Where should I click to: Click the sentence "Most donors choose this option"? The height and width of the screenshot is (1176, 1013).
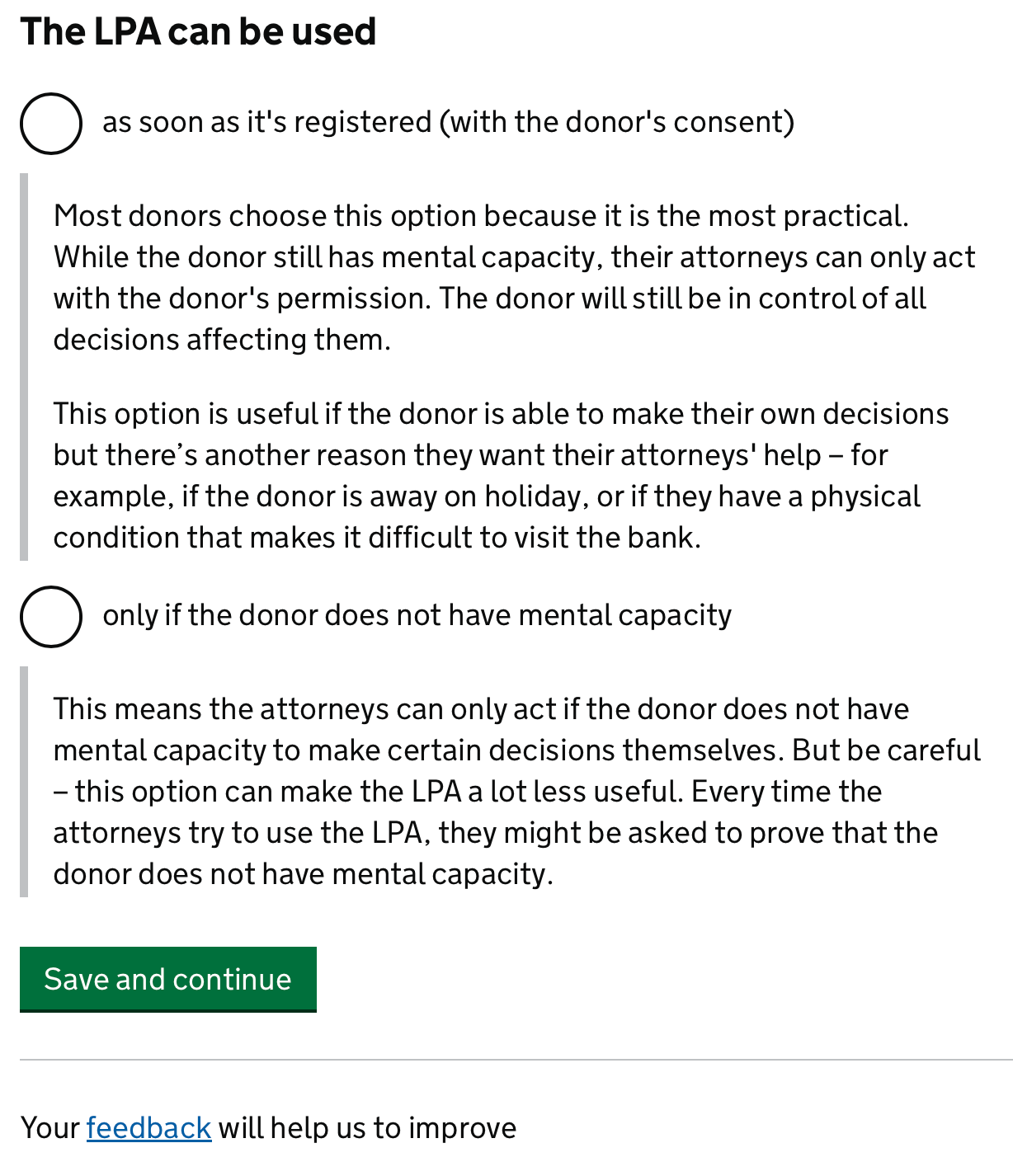(481, 216)
